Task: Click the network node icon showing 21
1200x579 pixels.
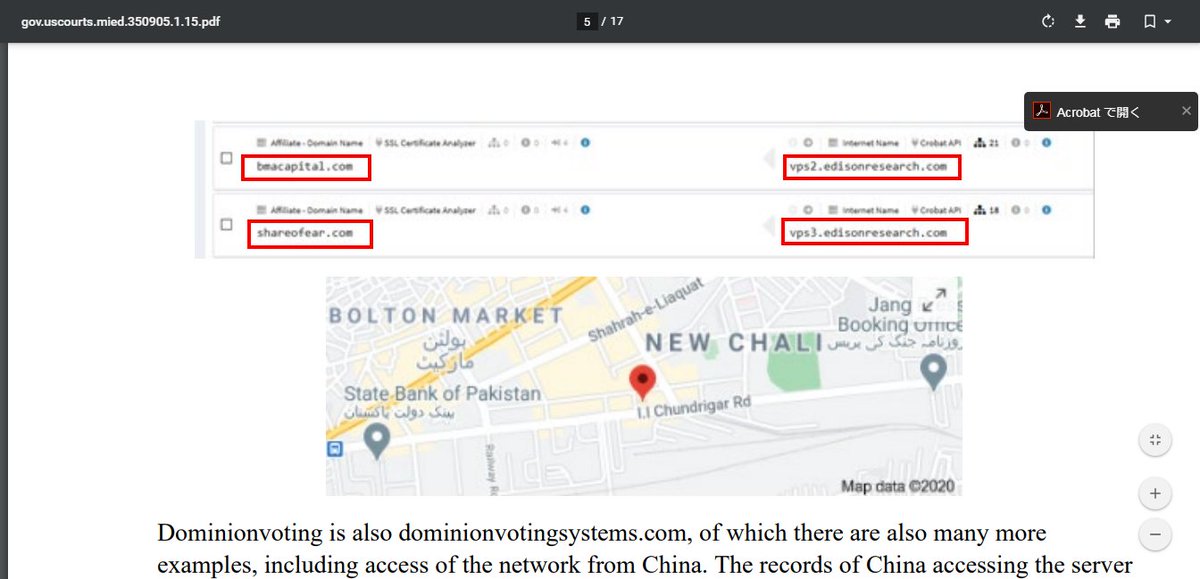Action: coord(980,143)
